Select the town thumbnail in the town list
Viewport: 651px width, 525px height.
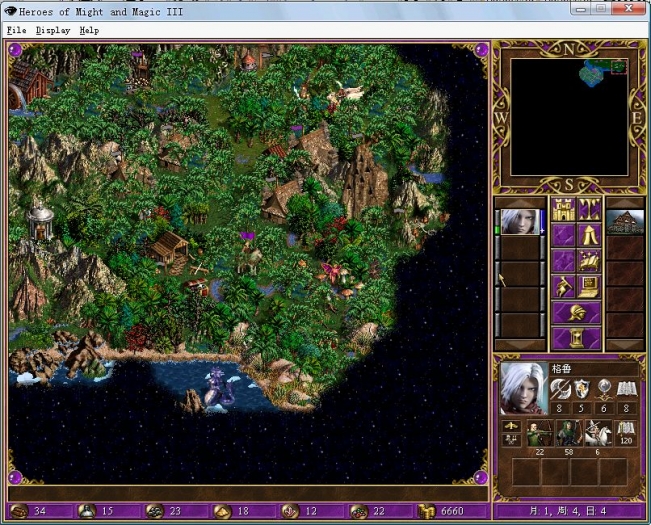coord(625,222)
